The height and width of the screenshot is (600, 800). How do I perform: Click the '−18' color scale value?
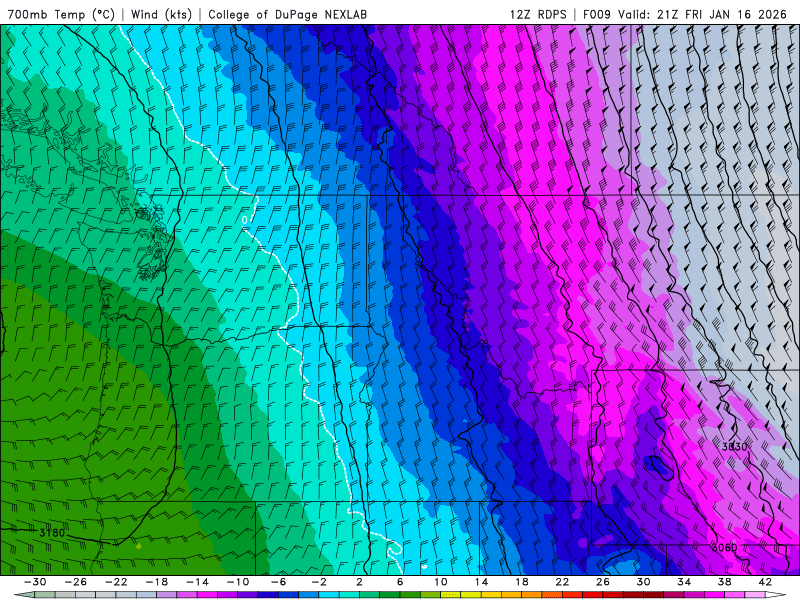tap(157, 582)
